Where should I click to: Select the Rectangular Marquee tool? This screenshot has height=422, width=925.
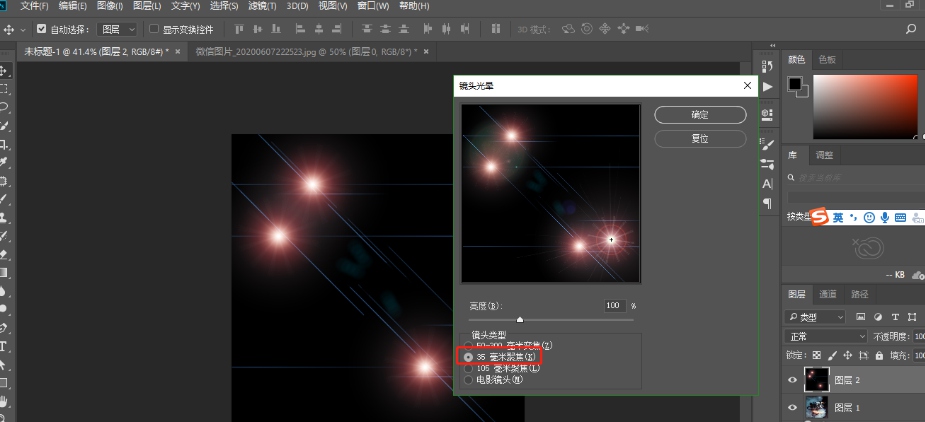4,89
